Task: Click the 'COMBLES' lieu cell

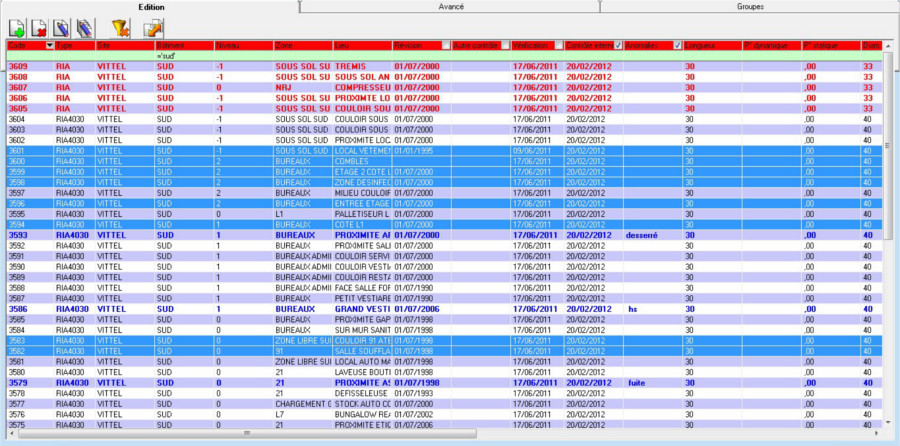Action: [362, 161]
